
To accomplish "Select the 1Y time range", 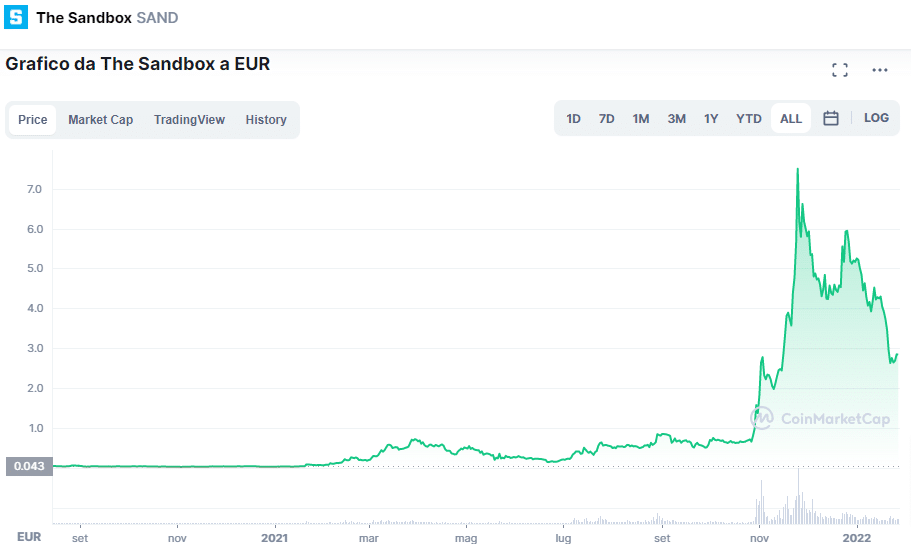I will coord(711,119).
